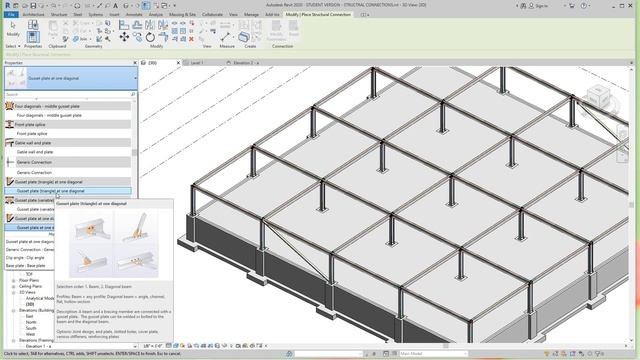The image size is (640, 360).
Task: Switch to the Elevation 2 - a view tab
Action: pyautogui.click(x=246, y=63)
